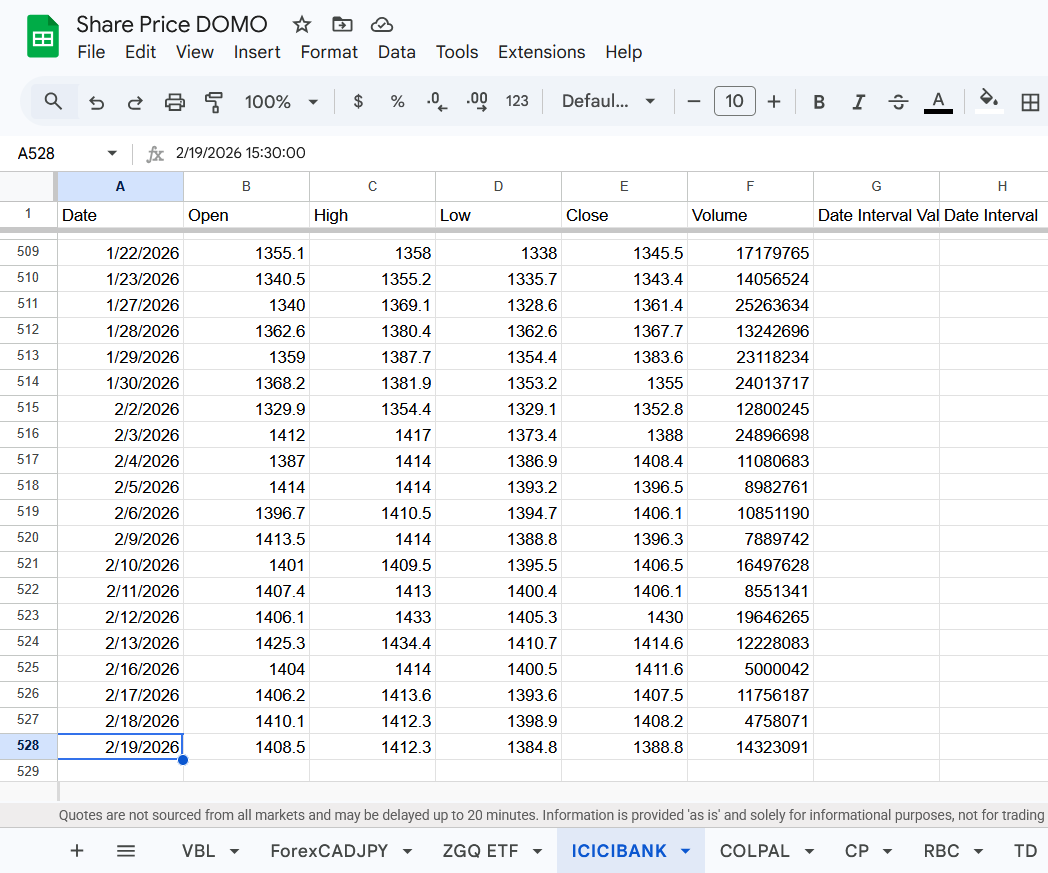
Task: Add a new sheet with plus button
Action: click(x=77, y=850)
